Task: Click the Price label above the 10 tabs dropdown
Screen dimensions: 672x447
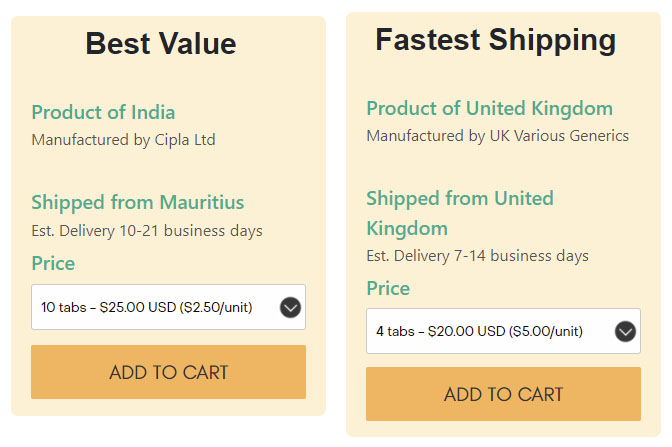Action: pos(53,263)
